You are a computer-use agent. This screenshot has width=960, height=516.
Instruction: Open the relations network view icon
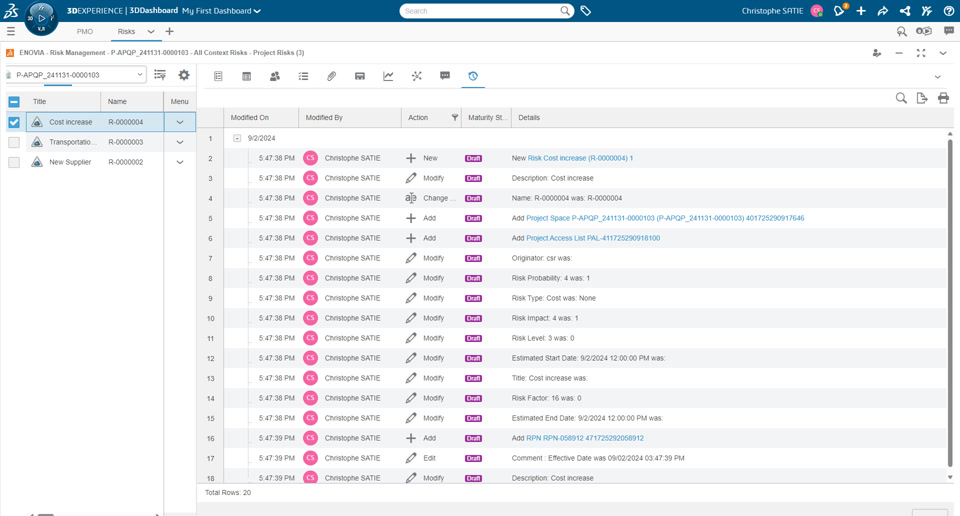point(416,76)
